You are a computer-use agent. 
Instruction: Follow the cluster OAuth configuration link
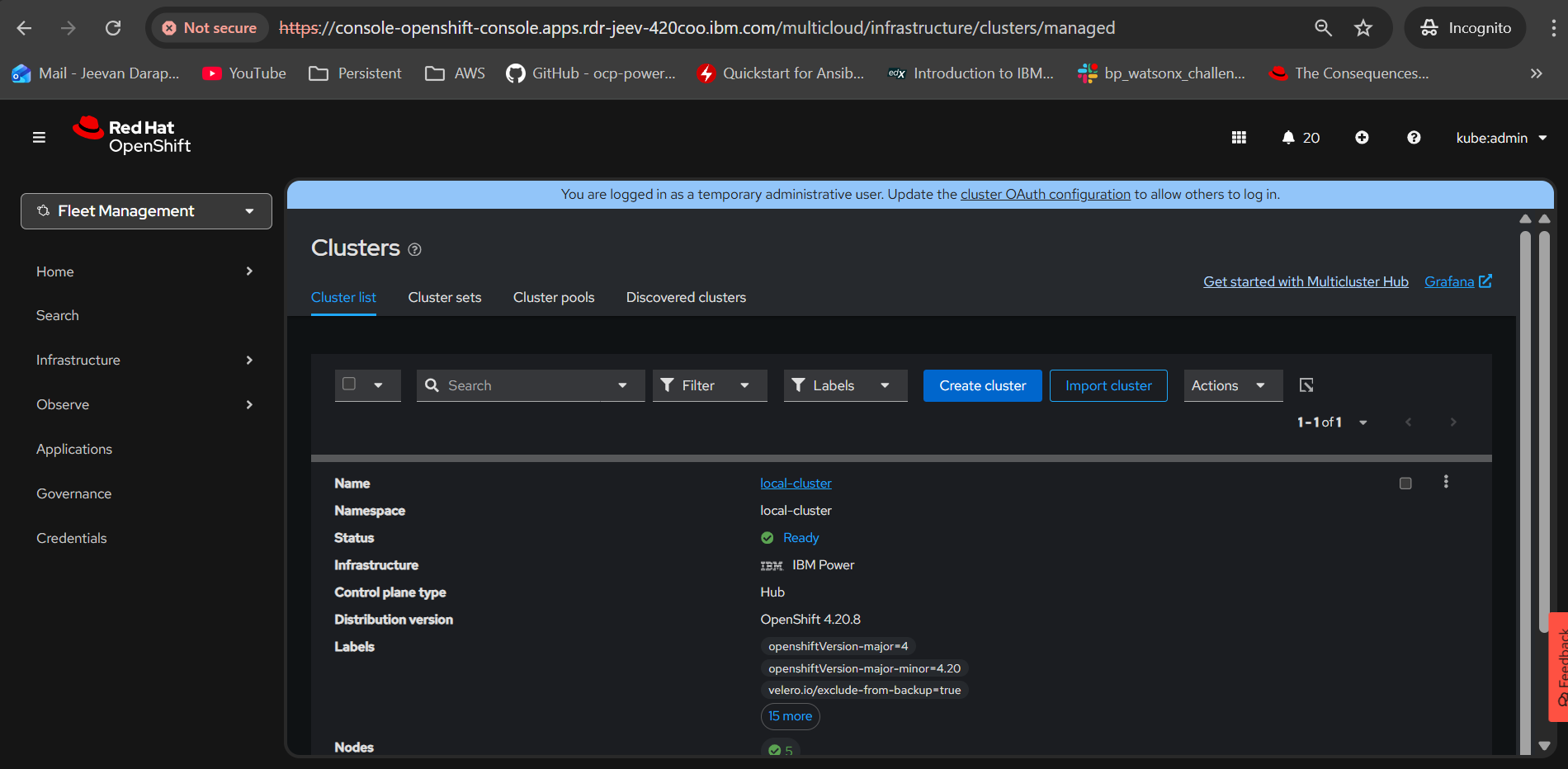[x=1046, y=195]
